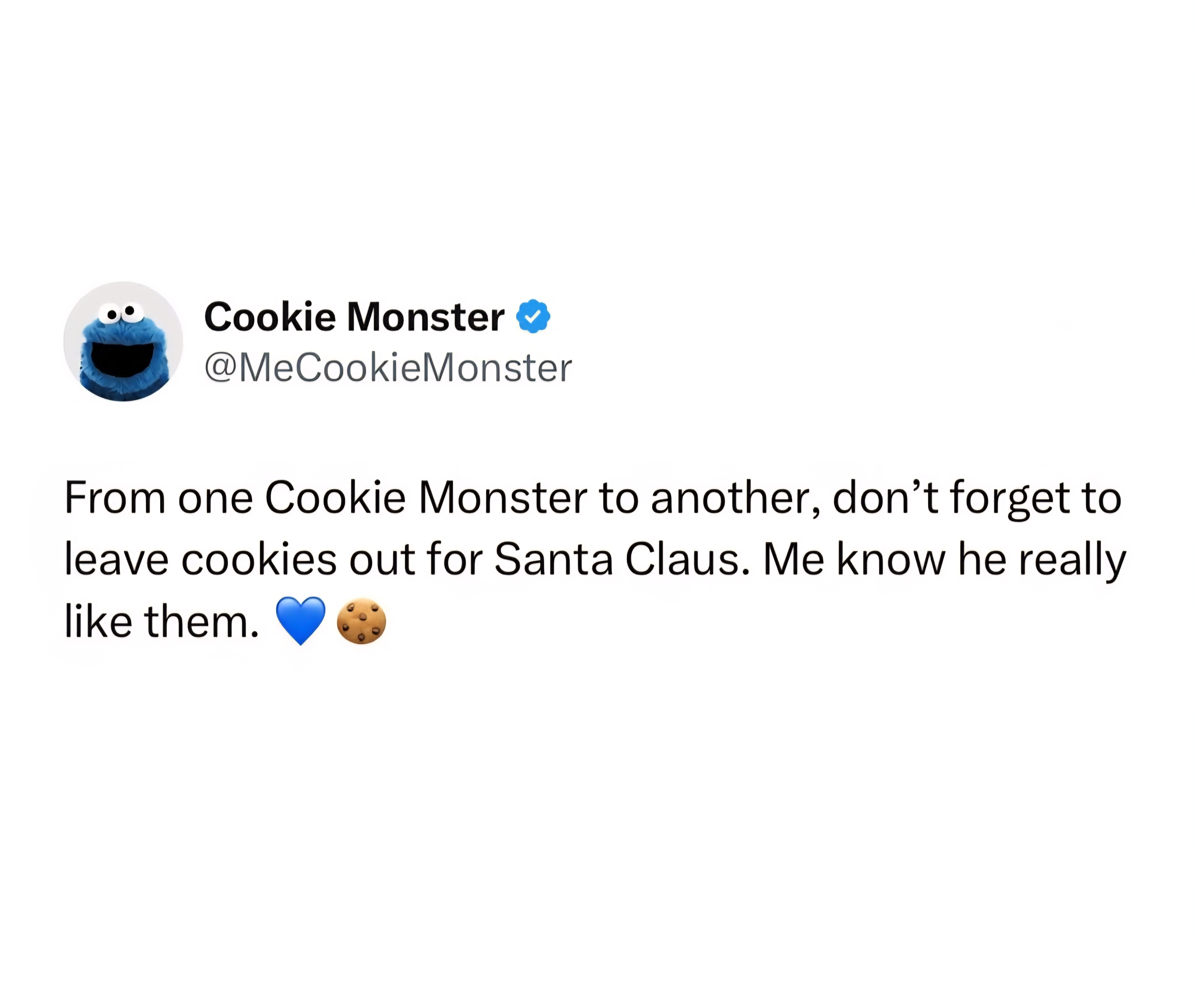Click the word "From" starting the tweet

click(115, 498)
